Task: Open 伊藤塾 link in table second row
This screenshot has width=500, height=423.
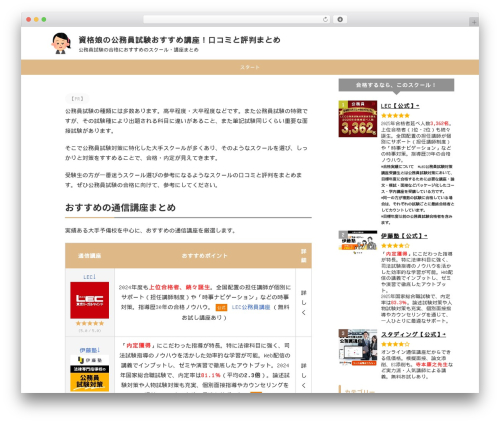Action: 89,350
